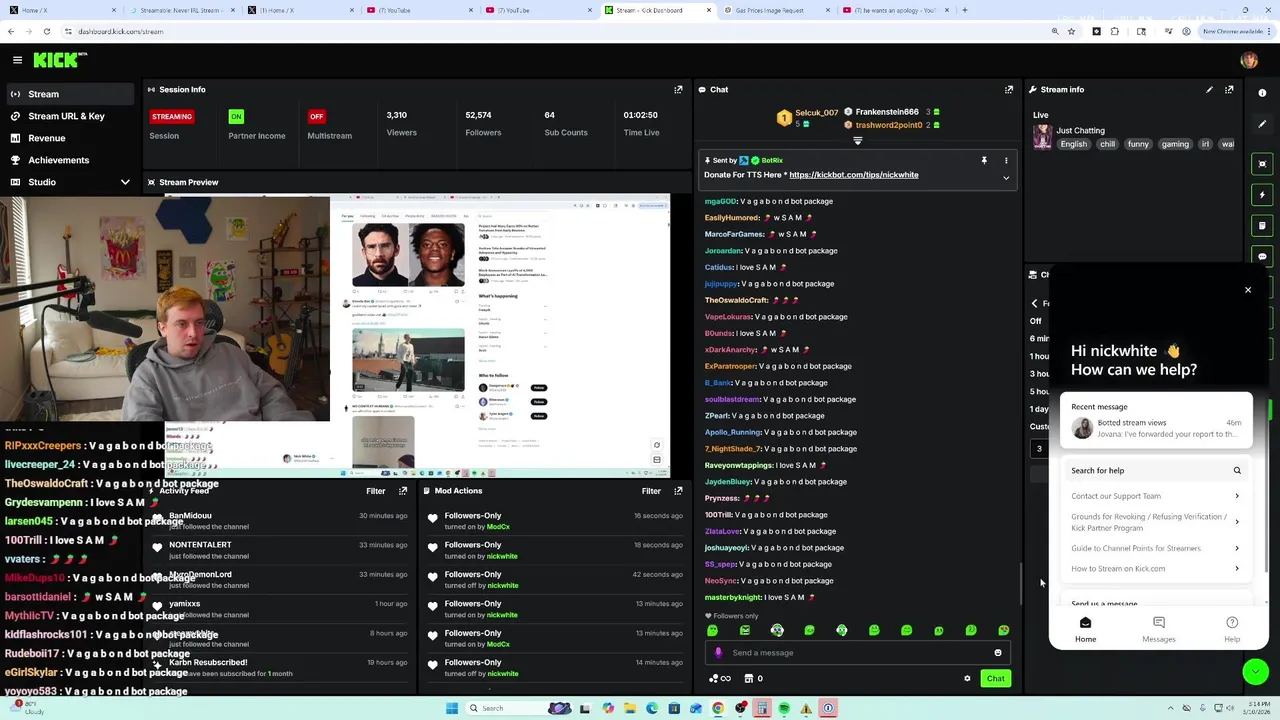Click the Send a message input
Image resolution: width=1280 pixels, height=720 pixels.
click(856, 653)
